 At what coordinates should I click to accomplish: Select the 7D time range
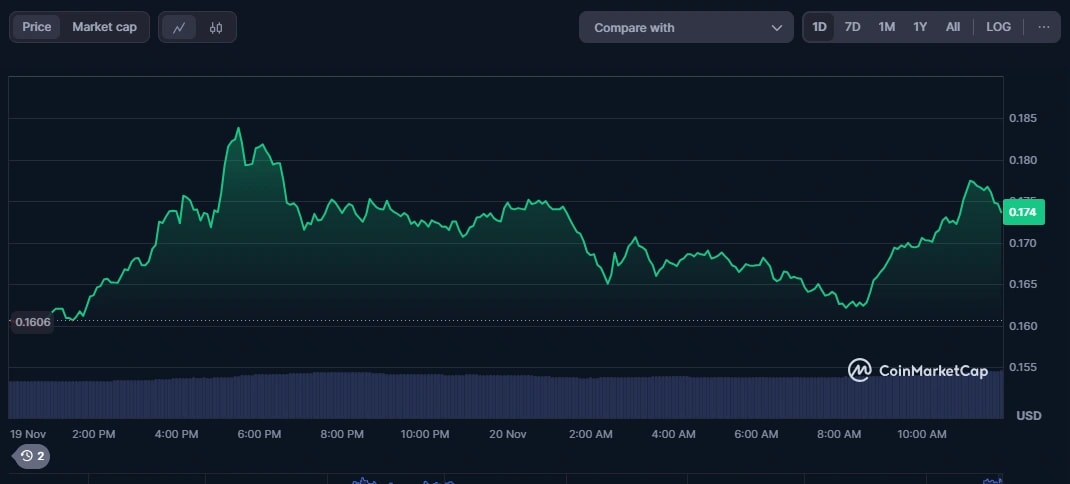point(852,27)
